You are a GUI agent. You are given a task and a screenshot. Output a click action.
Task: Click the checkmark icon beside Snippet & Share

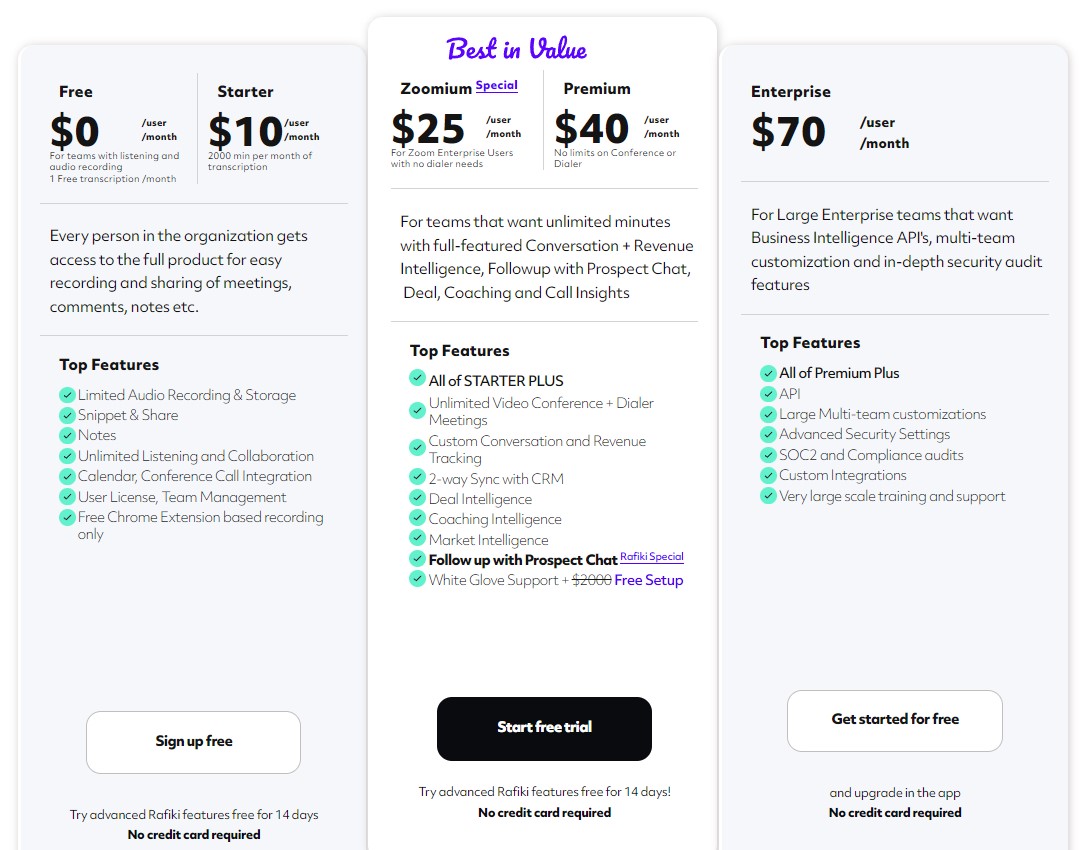[x=67, y=415]
